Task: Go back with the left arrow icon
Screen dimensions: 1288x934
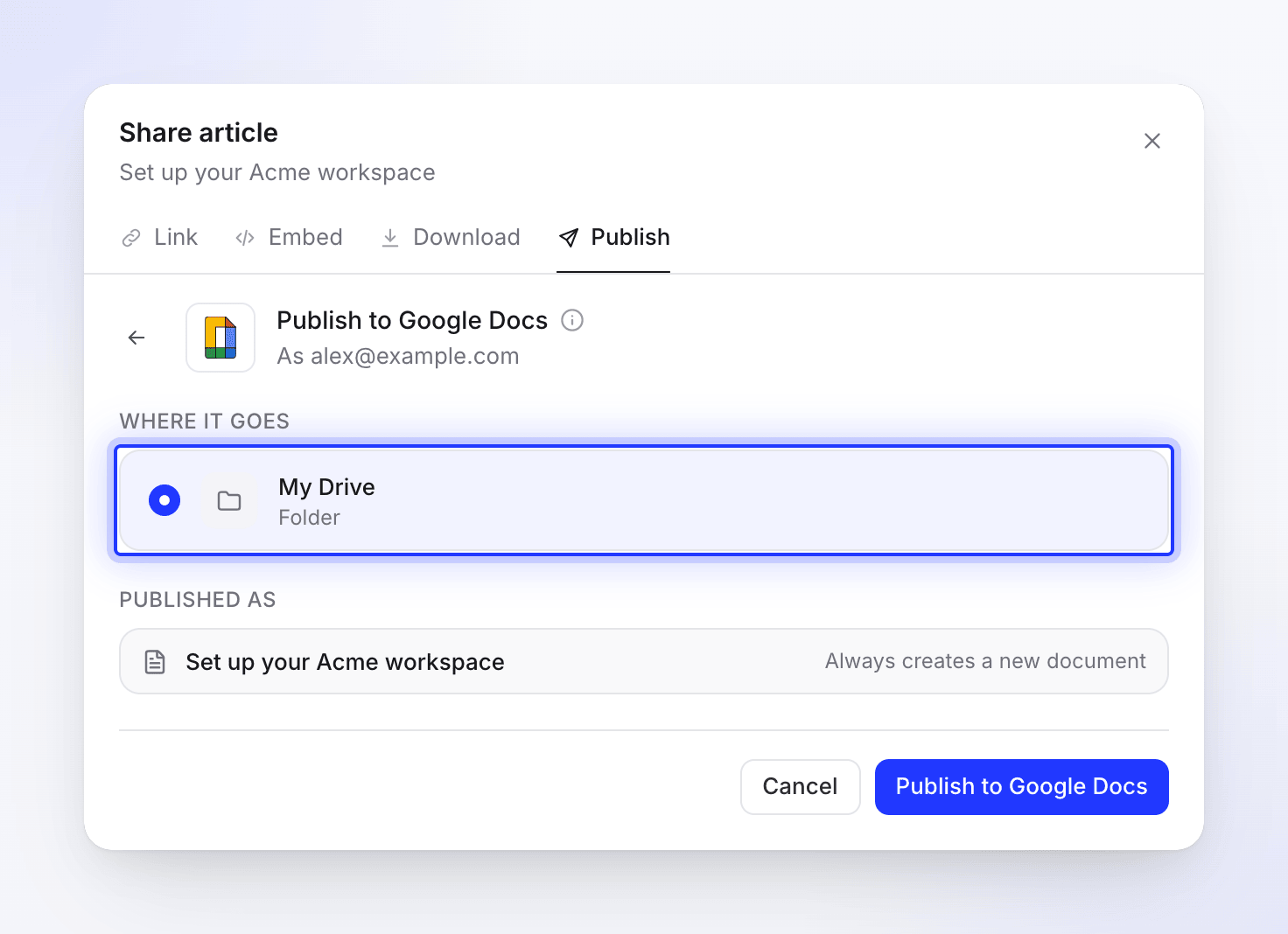Action: coord(136,338)
